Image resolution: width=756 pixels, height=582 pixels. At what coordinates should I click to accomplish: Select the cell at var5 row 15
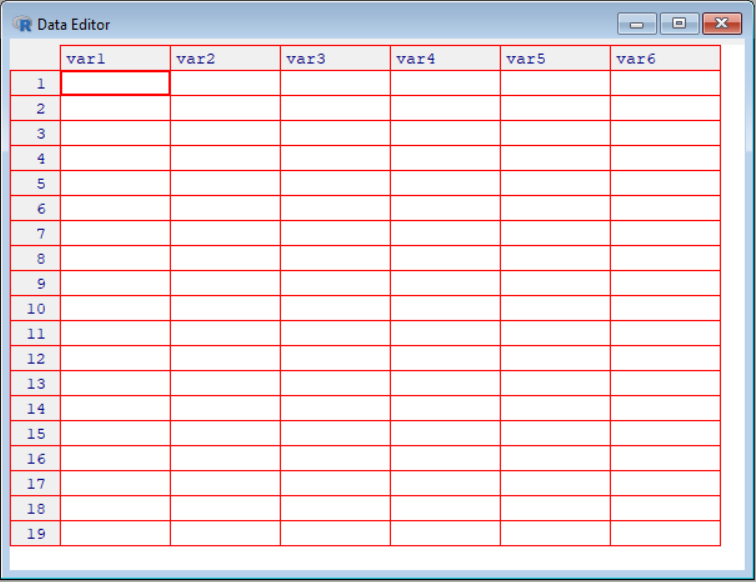tap(555, 434)
